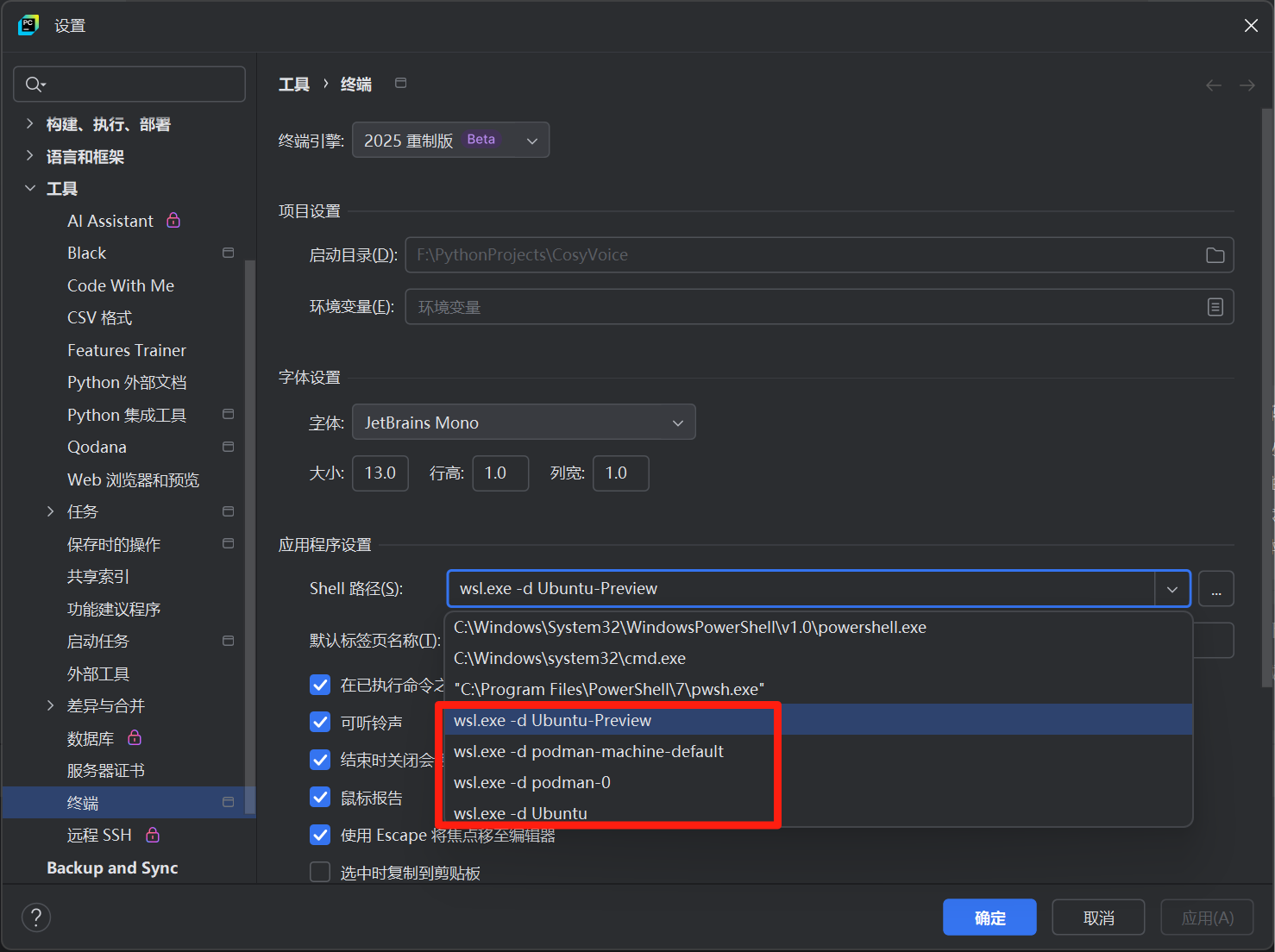Click the lock icon beside 数据库

(x=135, y=737)
